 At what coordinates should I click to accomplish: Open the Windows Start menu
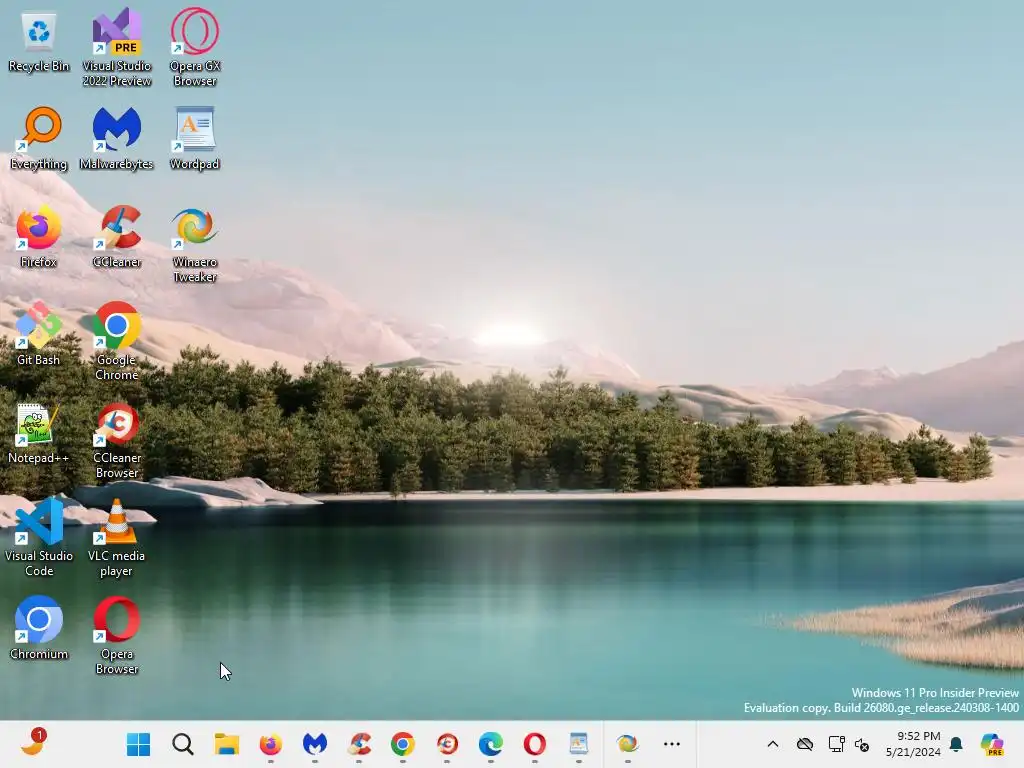pos(138,744)
